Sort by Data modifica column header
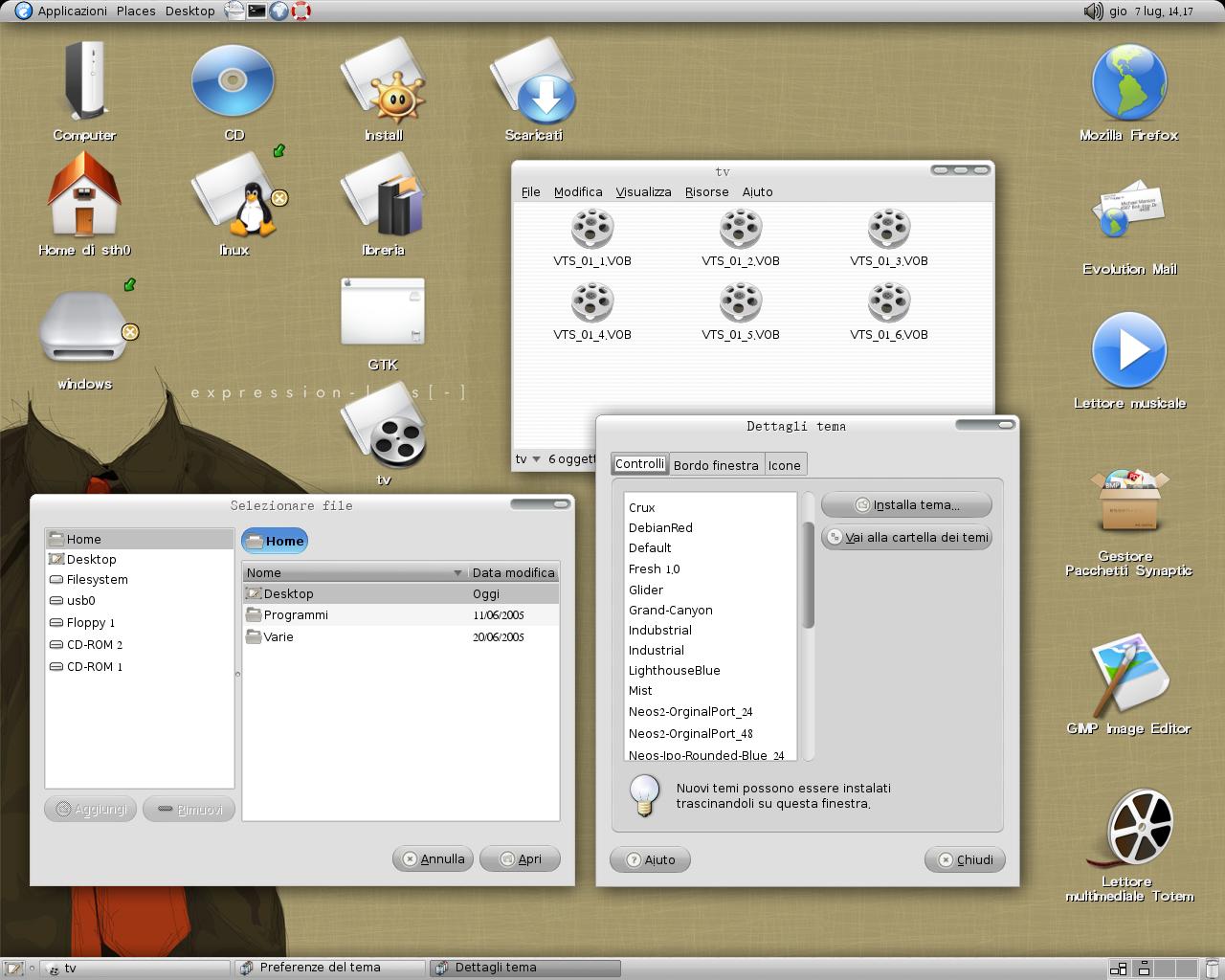 coord(514,572)
